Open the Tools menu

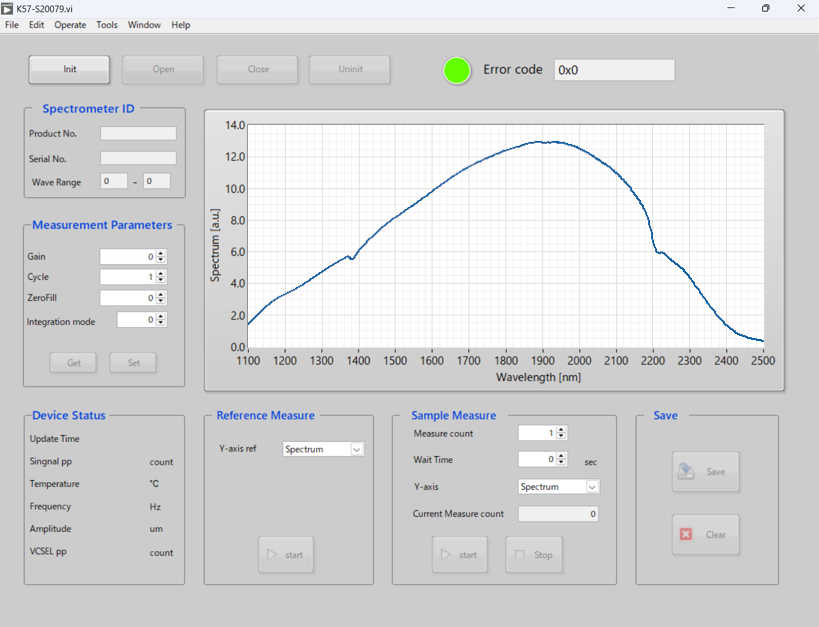click(x=107, y=25)
